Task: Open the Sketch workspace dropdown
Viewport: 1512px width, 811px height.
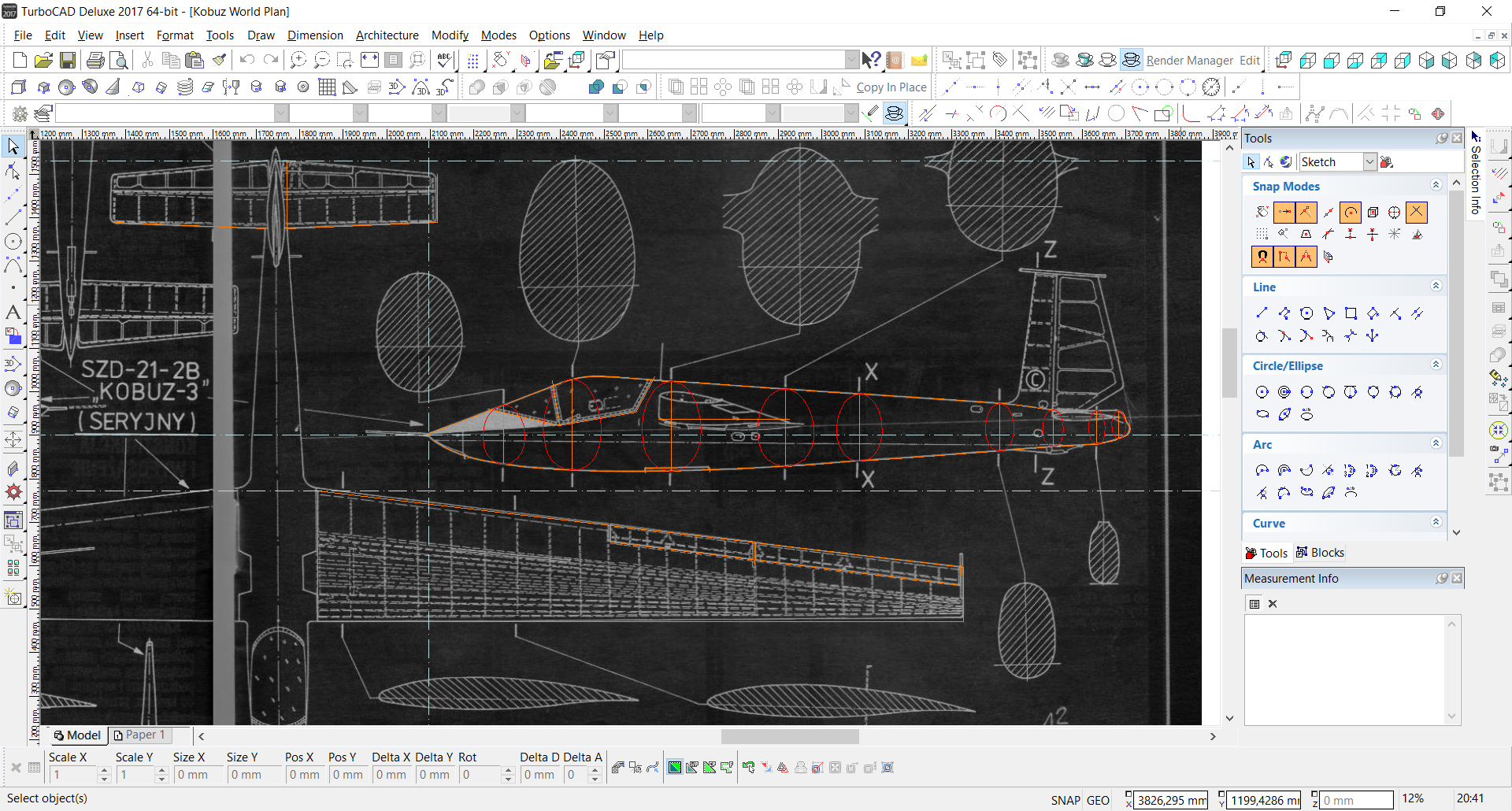Action: click(x=1369, y=162)
